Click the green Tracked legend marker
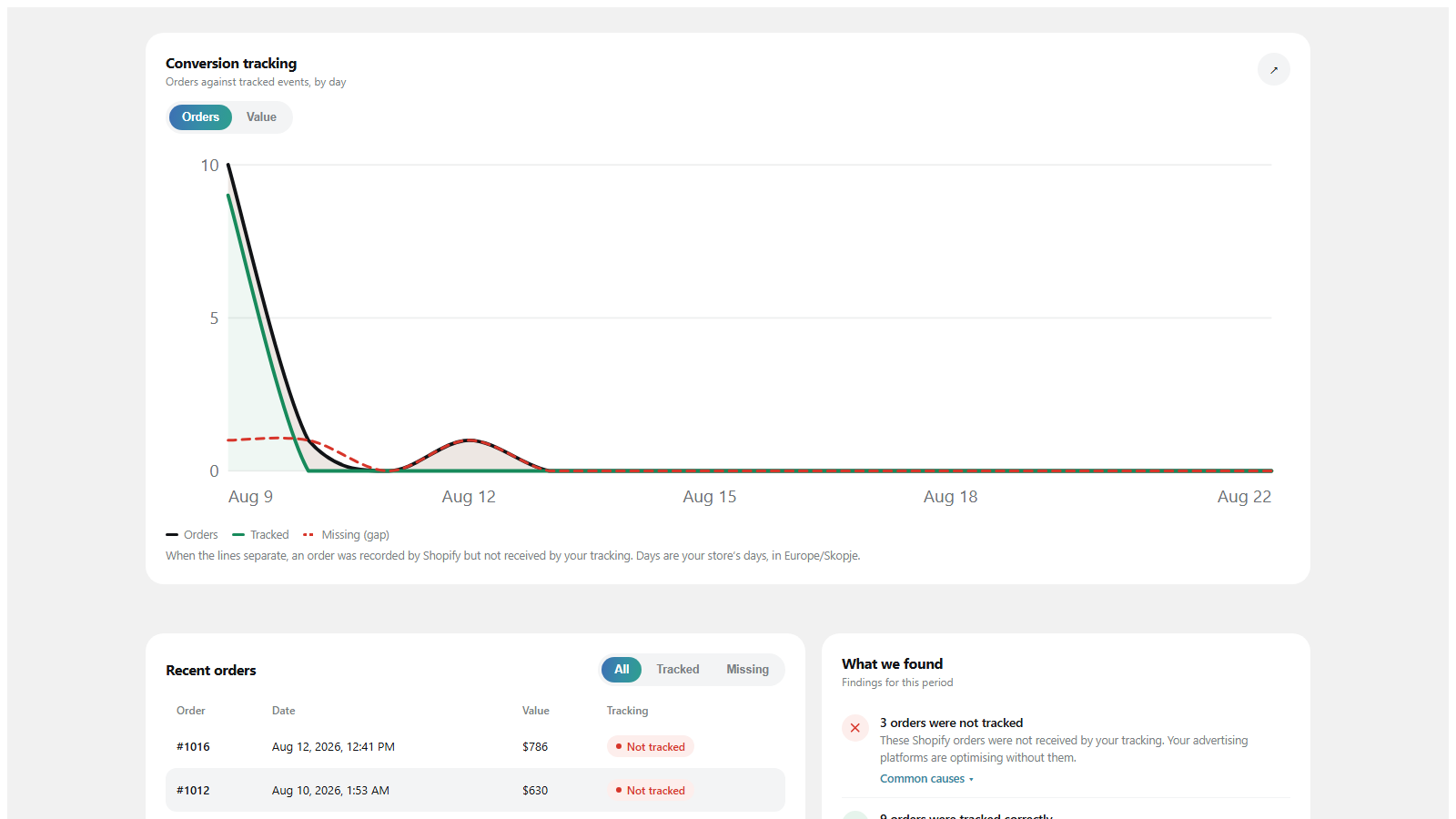The width and height of the screenshot is (1456, 819). pyautogui.click(x=238, y=535)
